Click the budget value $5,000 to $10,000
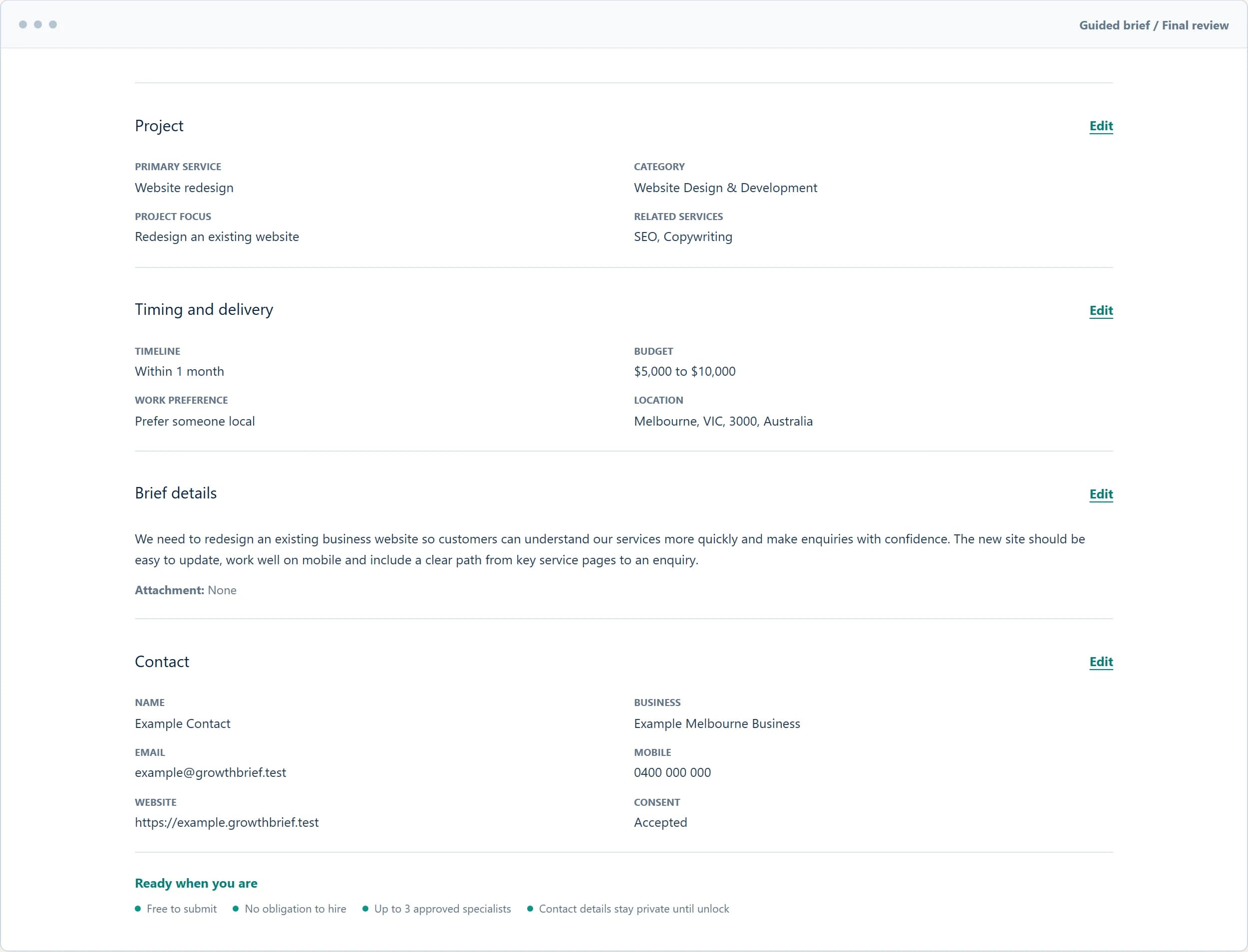The width and height of the screenshot is (1248, 952). [684, 371]
